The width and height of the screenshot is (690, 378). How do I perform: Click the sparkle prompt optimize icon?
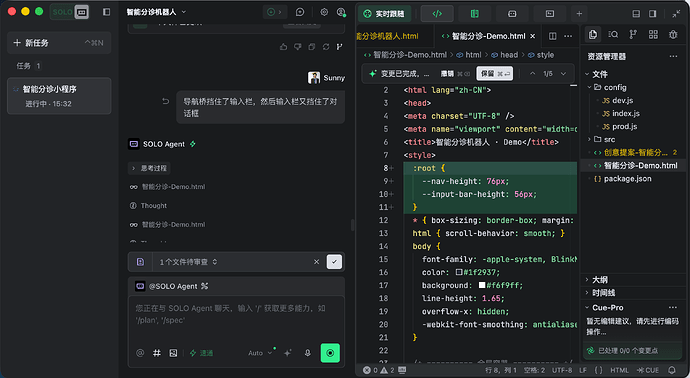click(x=288, y=353)
